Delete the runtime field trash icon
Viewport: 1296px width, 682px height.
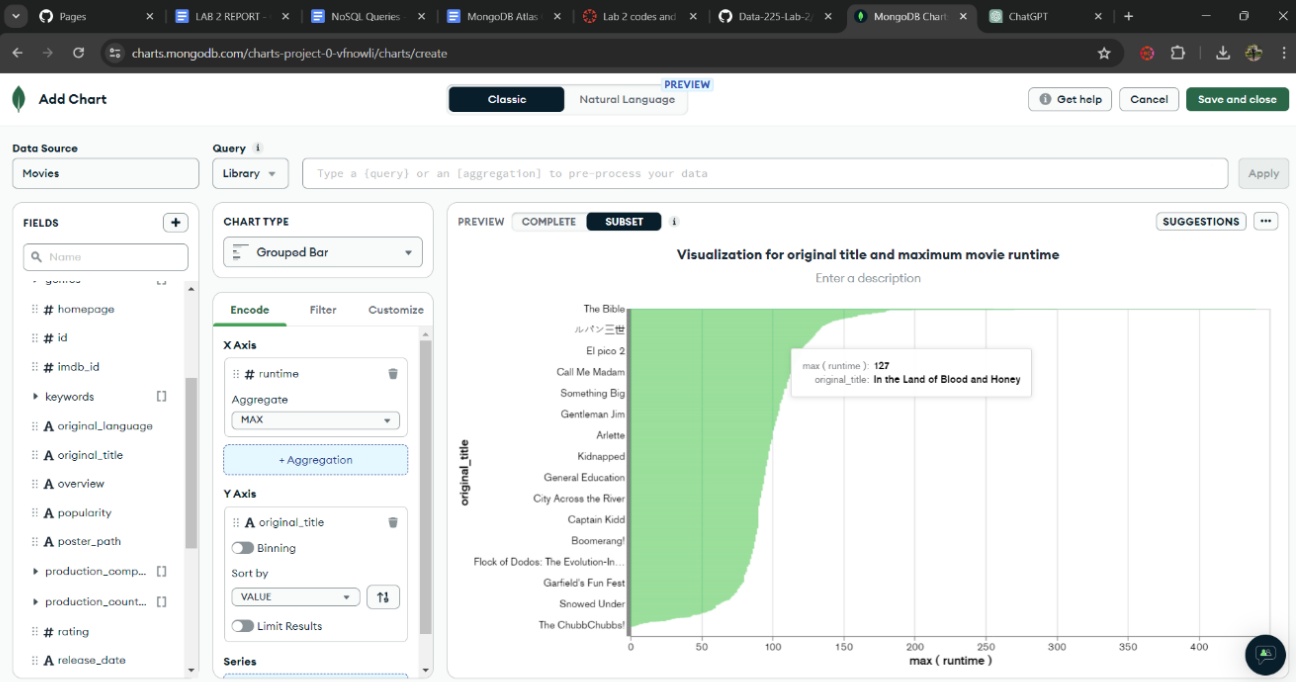tap(393, 374)
